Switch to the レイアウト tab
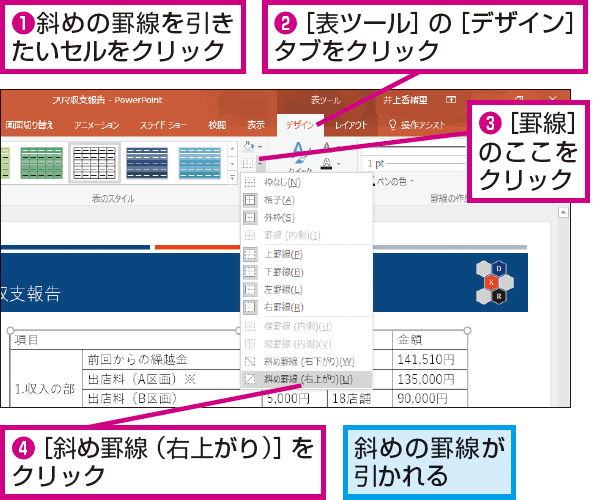The width and height of the screenshot is (600, 500). (x=351, y=125)
